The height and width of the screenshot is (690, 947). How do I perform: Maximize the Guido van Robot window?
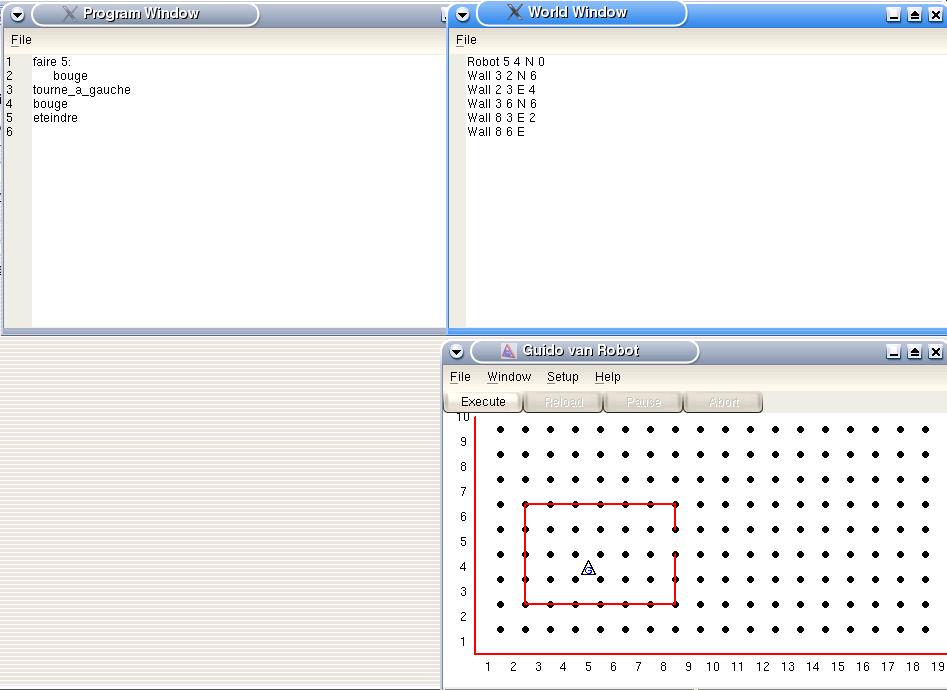click(914, 352)
